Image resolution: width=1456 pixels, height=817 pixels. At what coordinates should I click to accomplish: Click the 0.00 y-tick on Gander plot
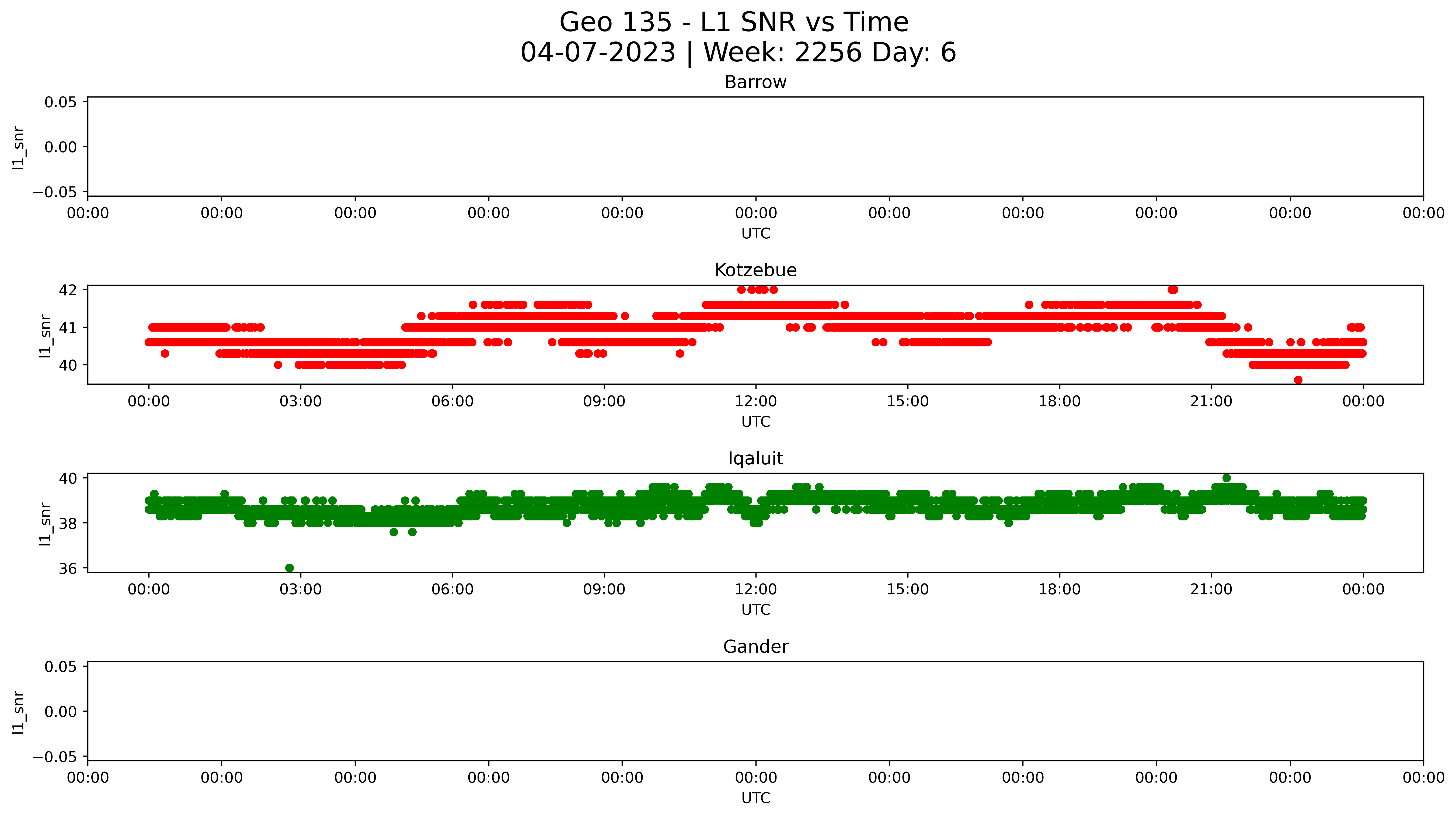(x=61, y=712)
